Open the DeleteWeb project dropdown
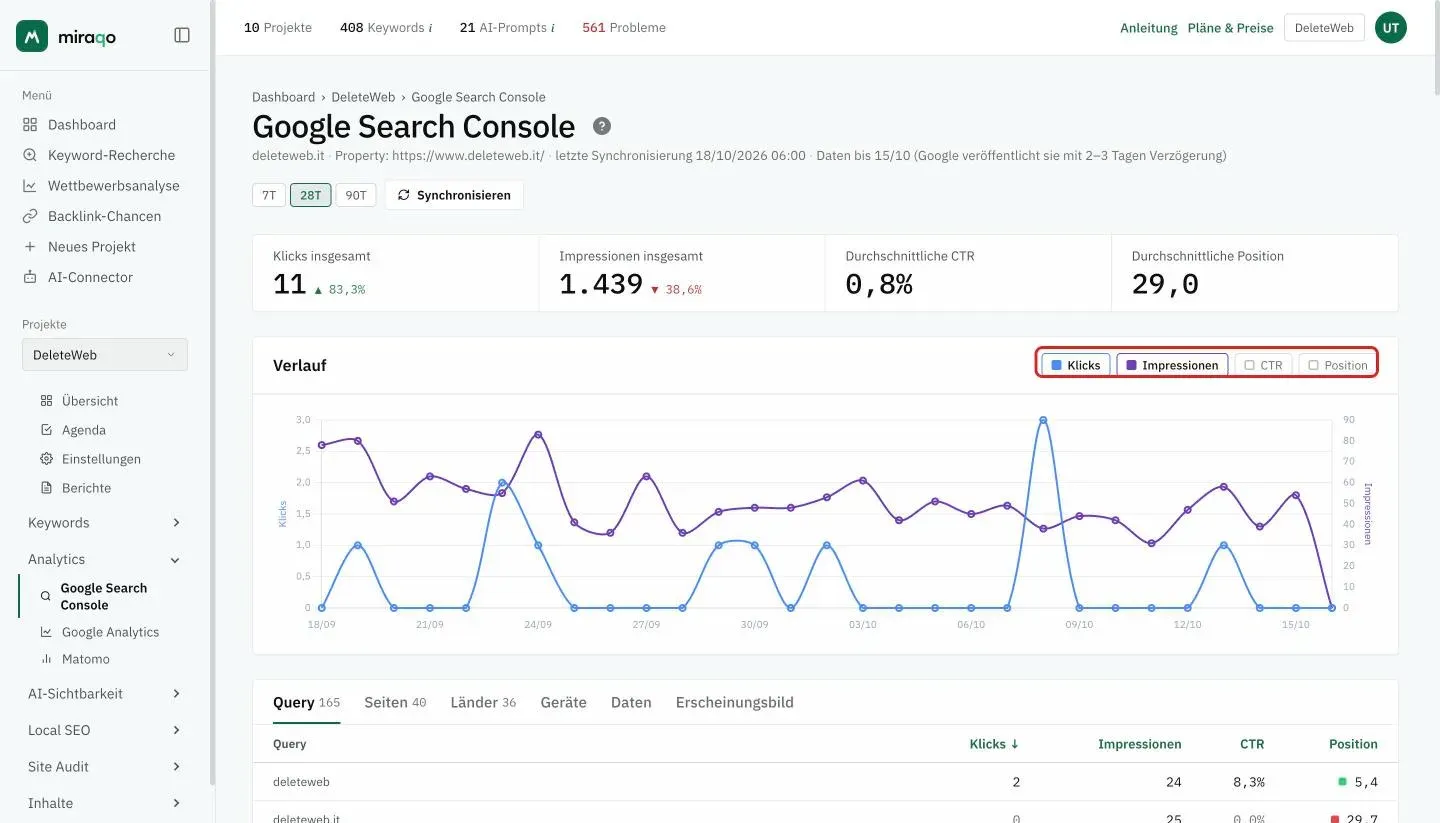 [x=105, y=355]
